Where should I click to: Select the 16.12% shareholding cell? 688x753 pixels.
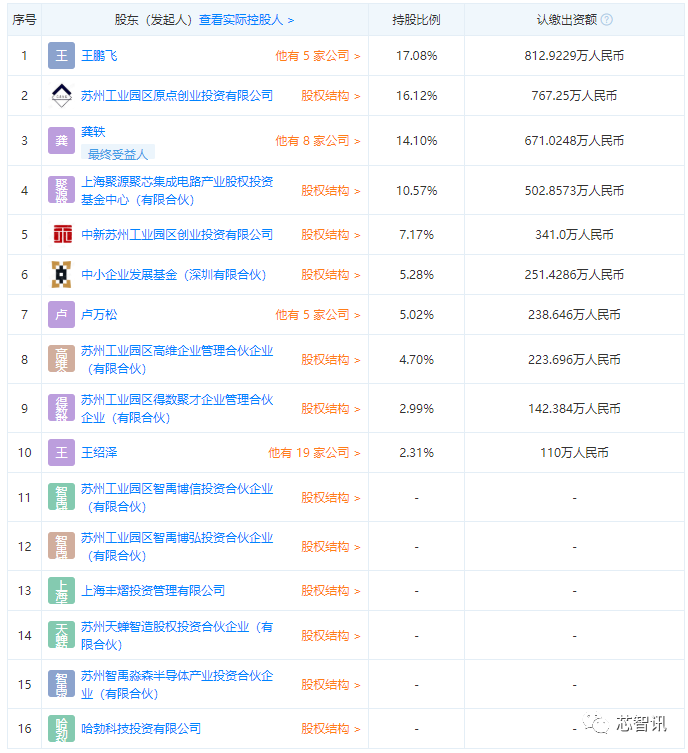[x=416, y=96]
